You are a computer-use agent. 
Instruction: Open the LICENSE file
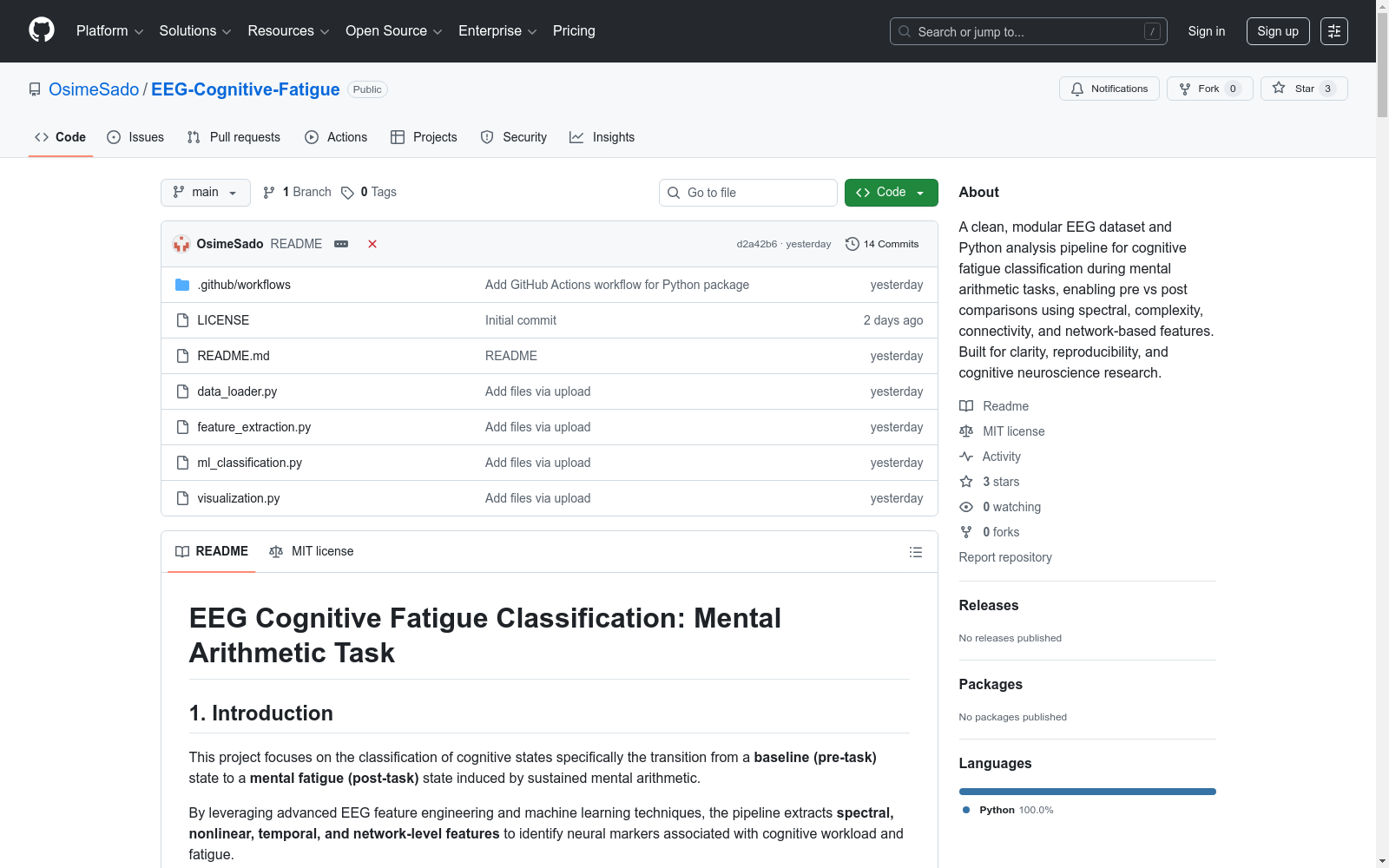pyautogui.click(x=223, y=320)
